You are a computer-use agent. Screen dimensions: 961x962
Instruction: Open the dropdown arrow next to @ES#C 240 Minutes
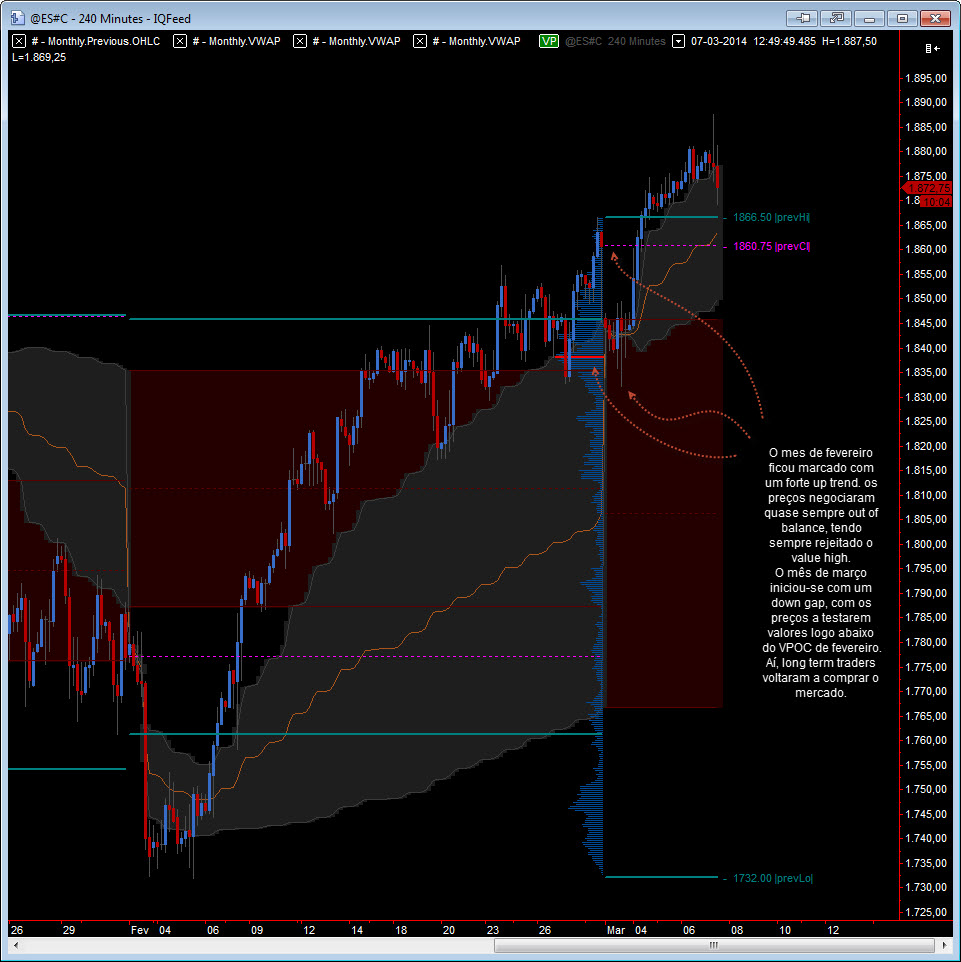(678, 41)
